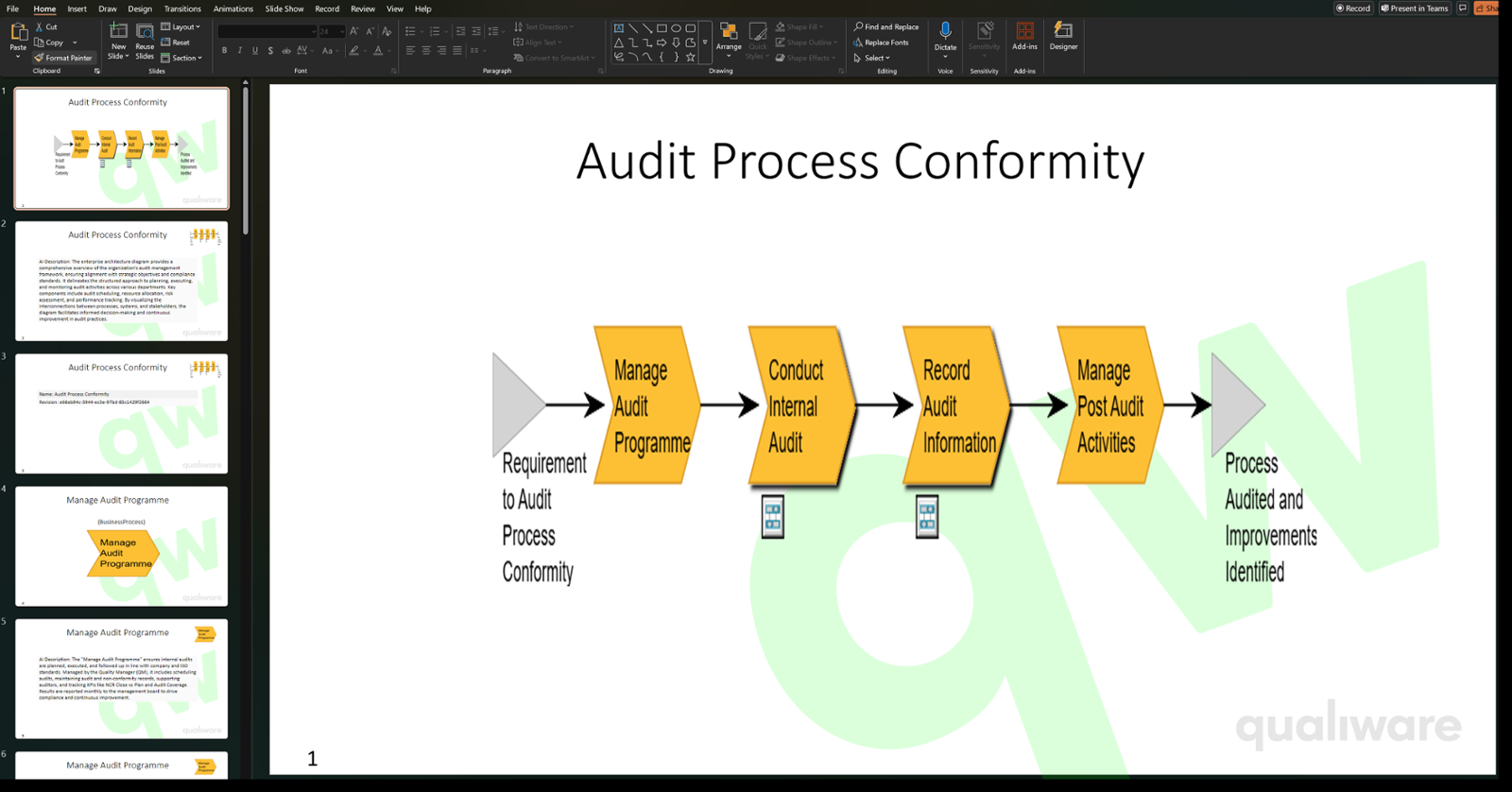Increase font size with the A-up icon

354,31
